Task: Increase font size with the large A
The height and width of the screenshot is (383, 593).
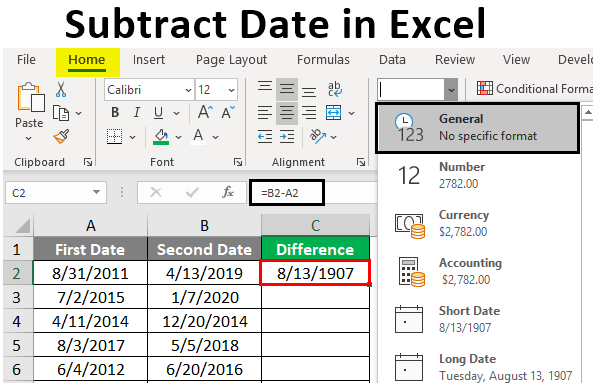Action: [x=205, y=112]
